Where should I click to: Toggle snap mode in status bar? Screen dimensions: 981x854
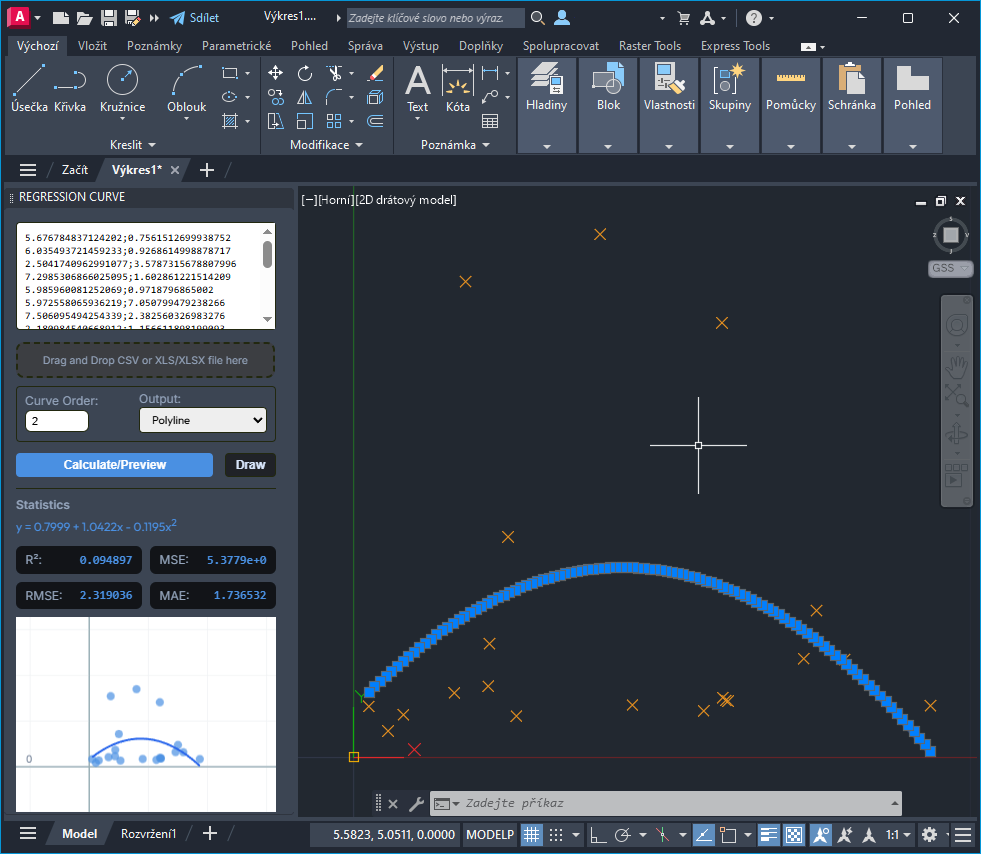(557, 834)
